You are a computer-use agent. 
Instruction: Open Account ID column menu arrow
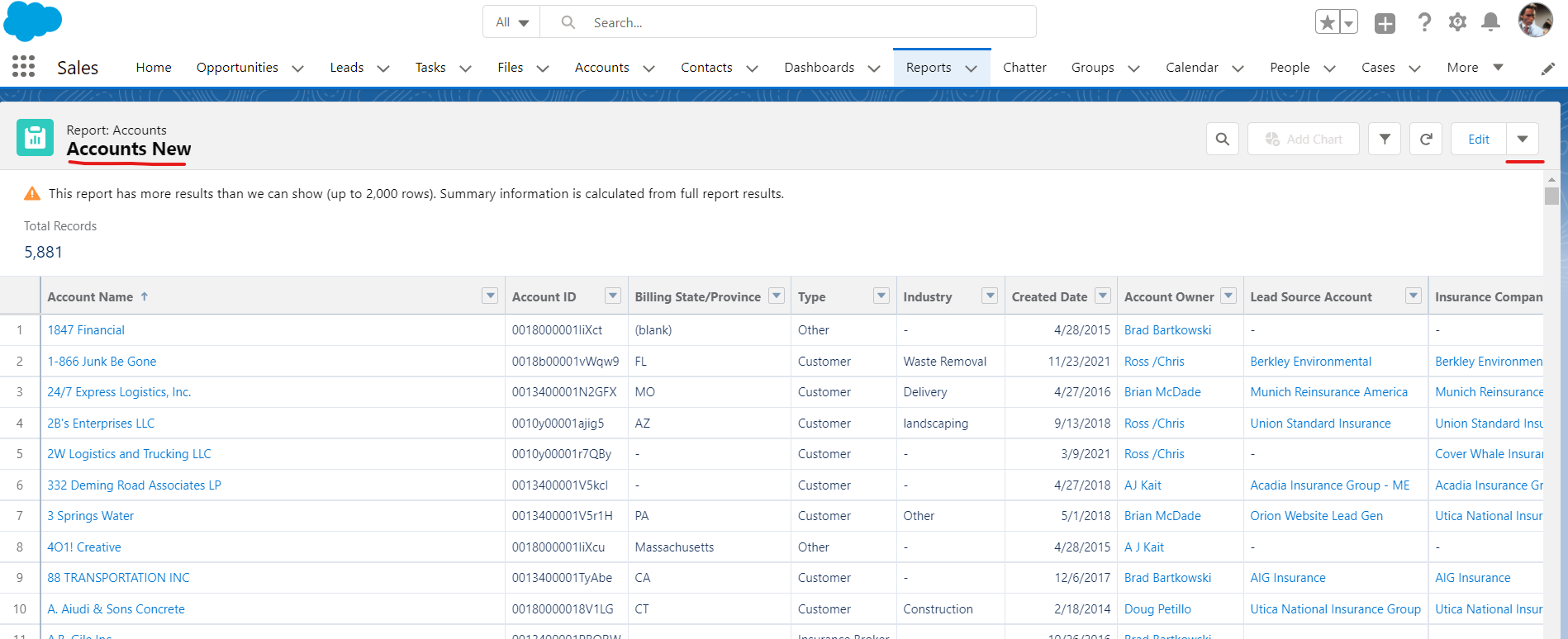(x=613, y=296)
